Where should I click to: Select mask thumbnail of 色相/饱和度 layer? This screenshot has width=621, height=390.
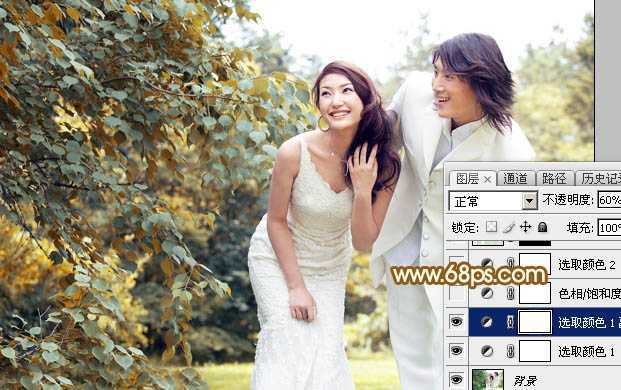[535, 293]
